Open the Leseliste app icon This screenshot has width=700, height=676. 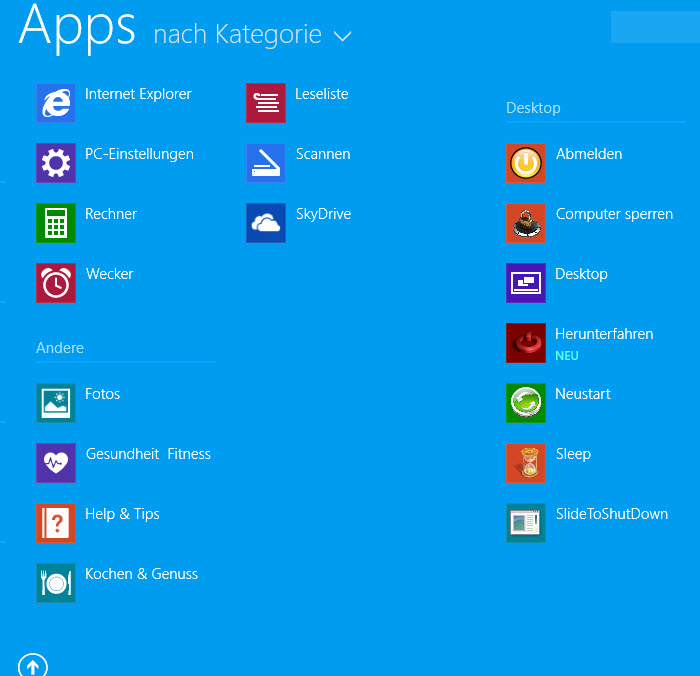[x=266, y=103]
